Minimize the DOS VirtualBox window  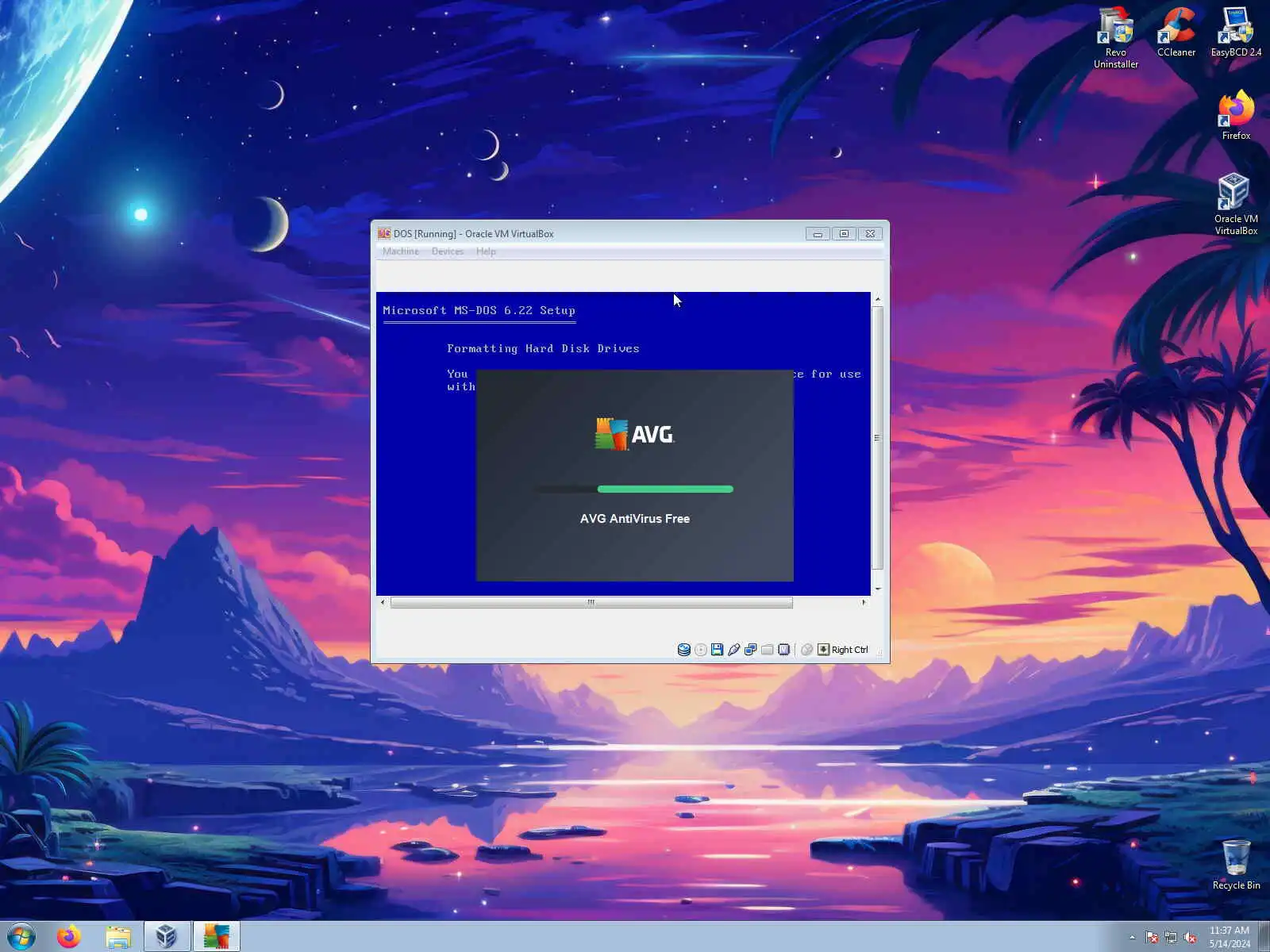(818, 234)
